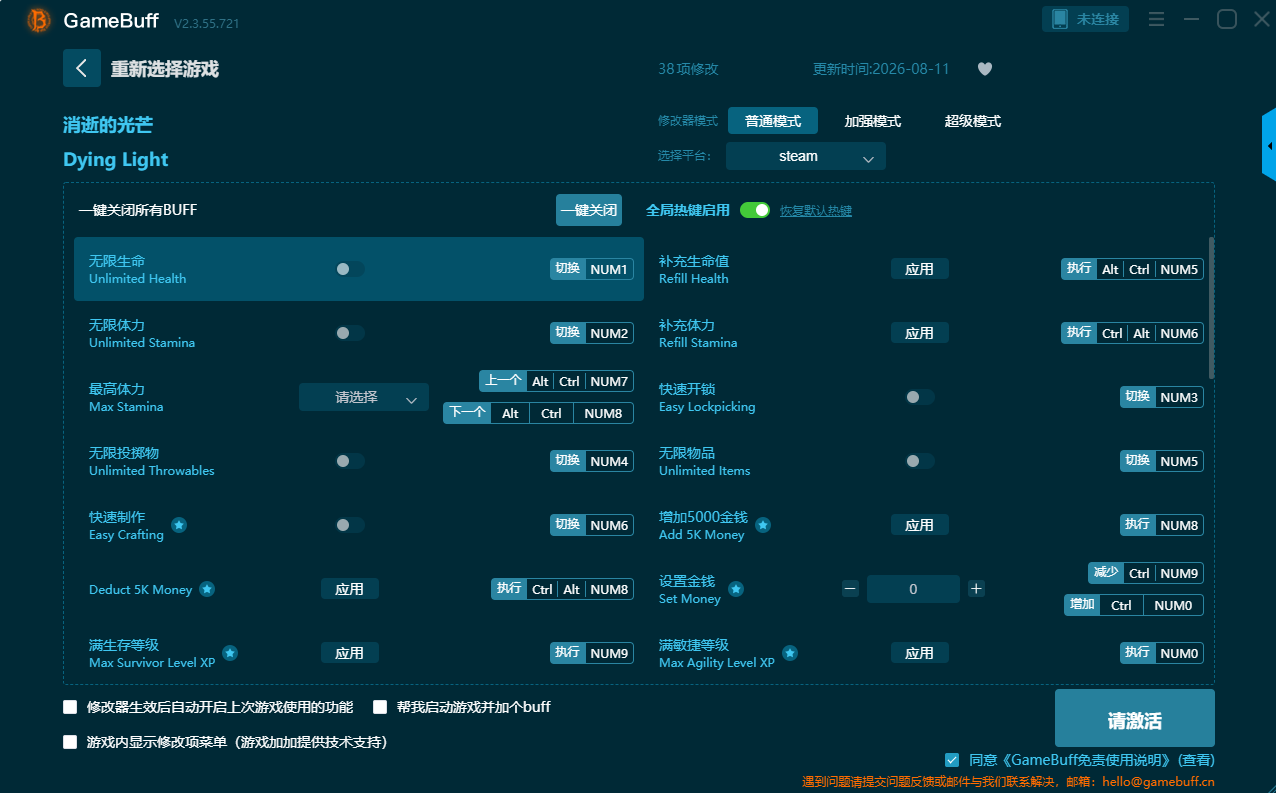Apply Add 5K Money
Image resolution: width=1276 pixels, height=793 pixels.
pos(920,525)
